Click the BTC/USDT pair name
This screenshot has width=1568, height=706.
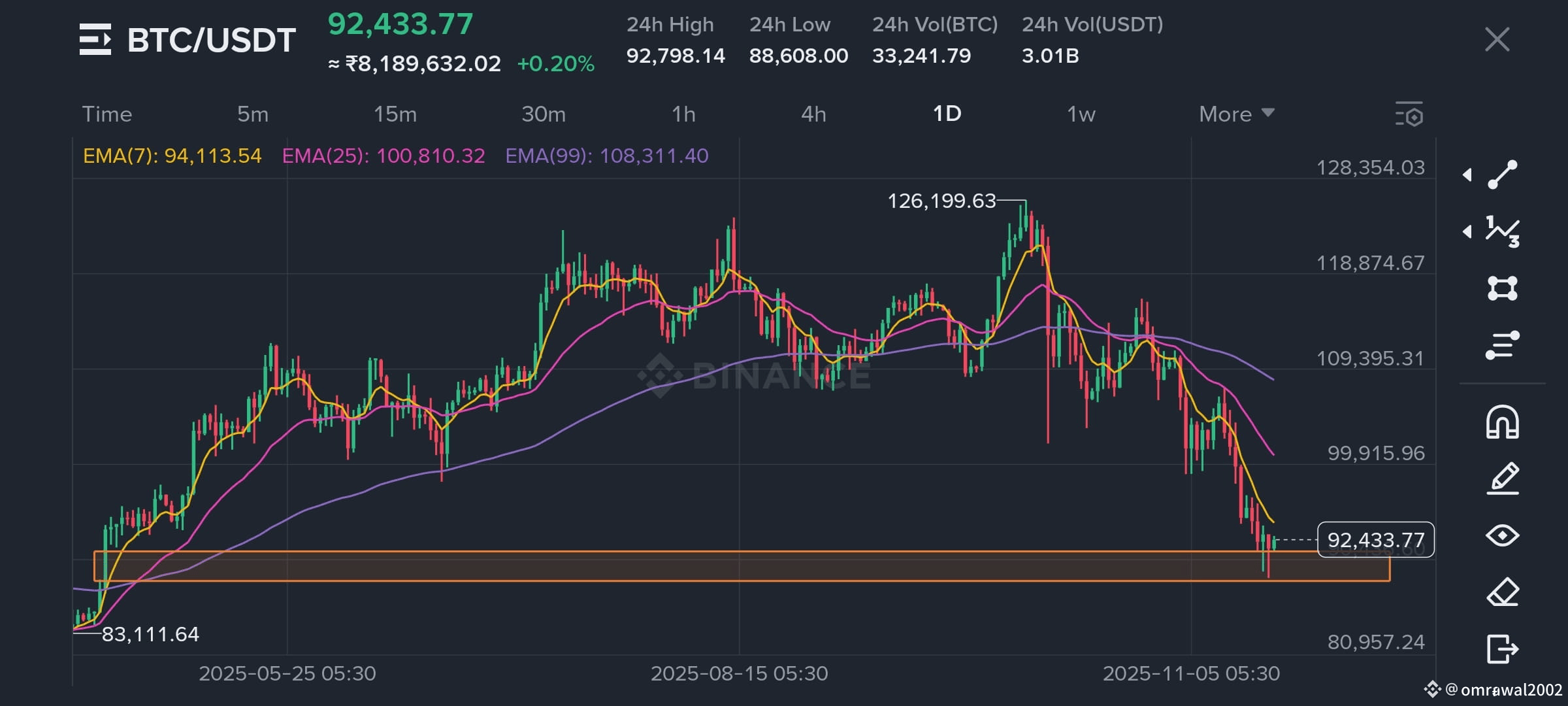212,40
